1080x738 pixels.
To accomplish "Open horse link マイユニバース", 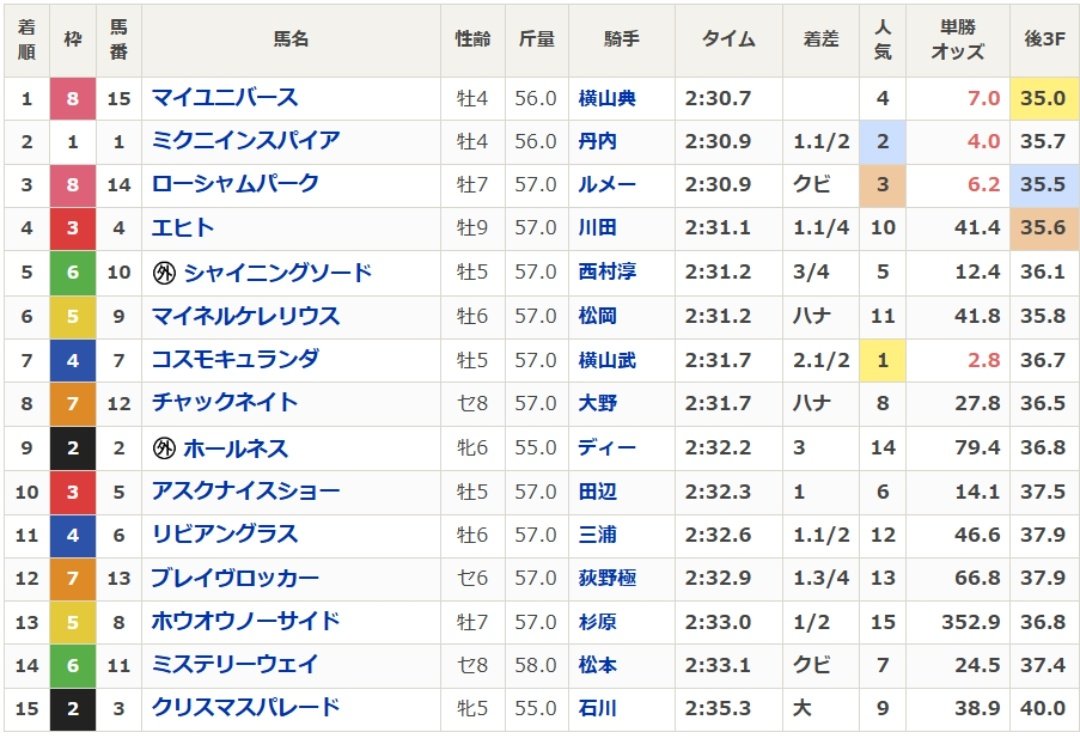I will [x=225, y=98].
